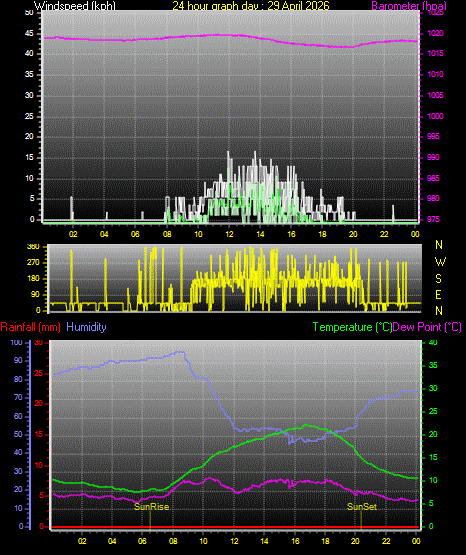Select the Barometer (hpa) axis title
Image resolution: width=466 pixels, height=555 pixels.
click(409, 6)
